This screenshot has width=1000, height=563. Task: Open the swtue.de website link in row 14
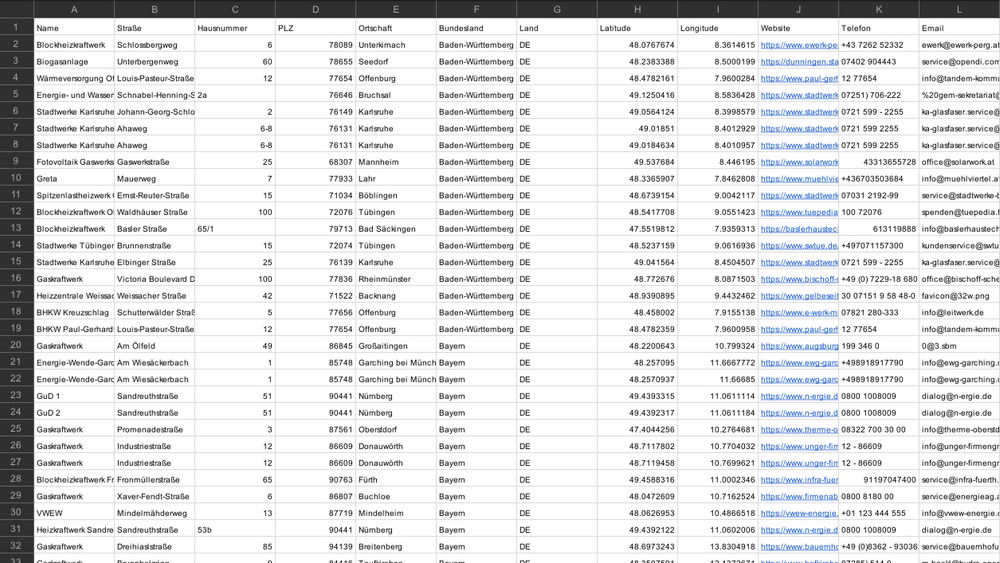799,245
